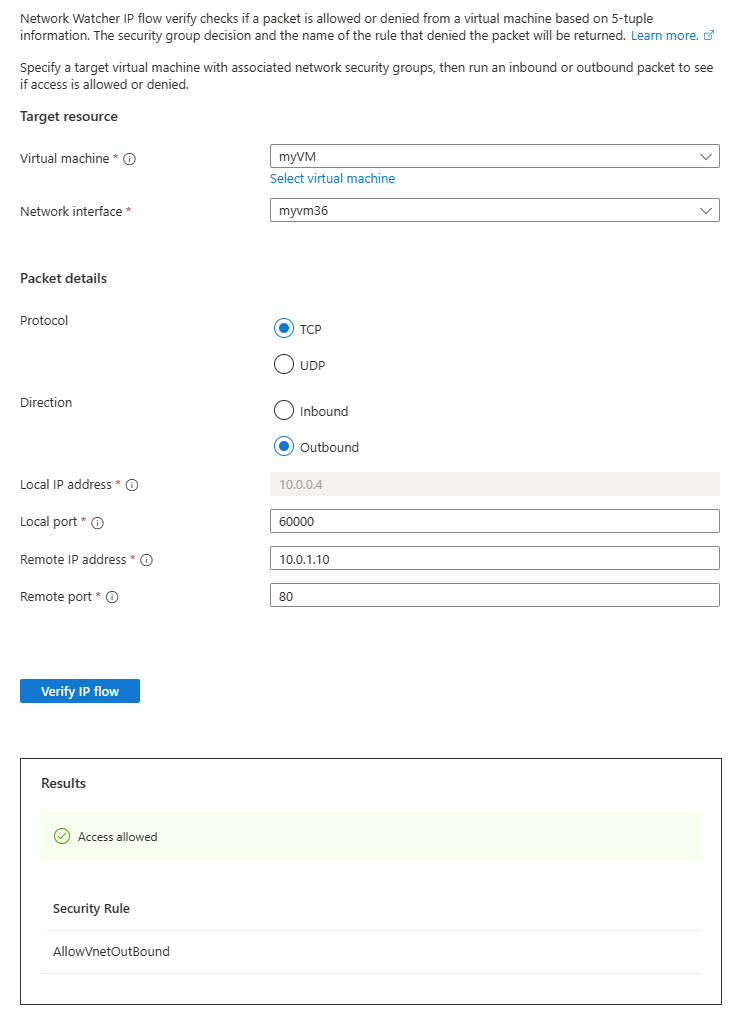This screenshot has height=1021, width=741.
Task: Click the Local port input field
Action: pos(494,521)
